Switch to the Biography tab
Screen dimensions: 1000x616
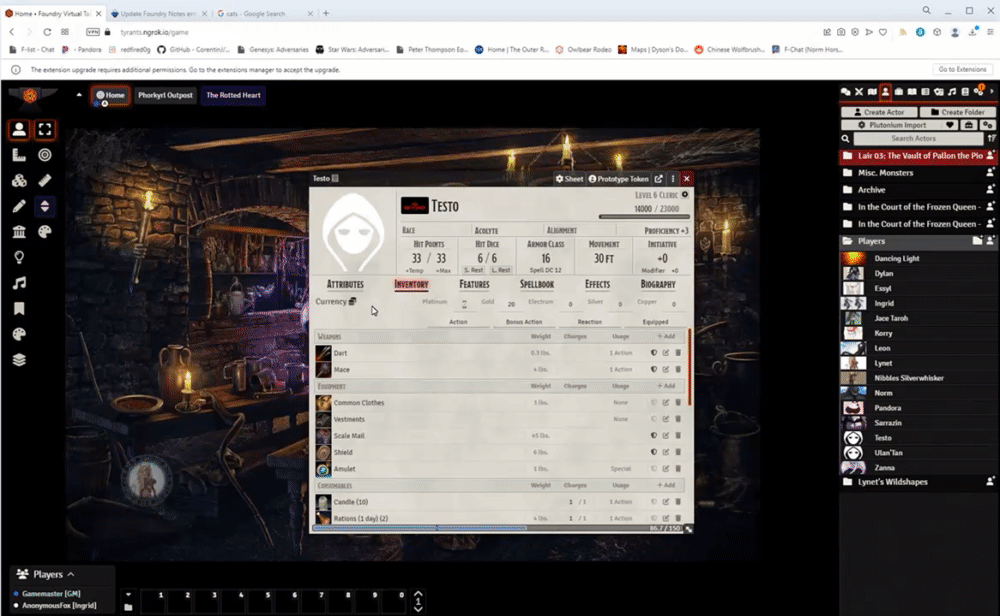tap(658, 284)
